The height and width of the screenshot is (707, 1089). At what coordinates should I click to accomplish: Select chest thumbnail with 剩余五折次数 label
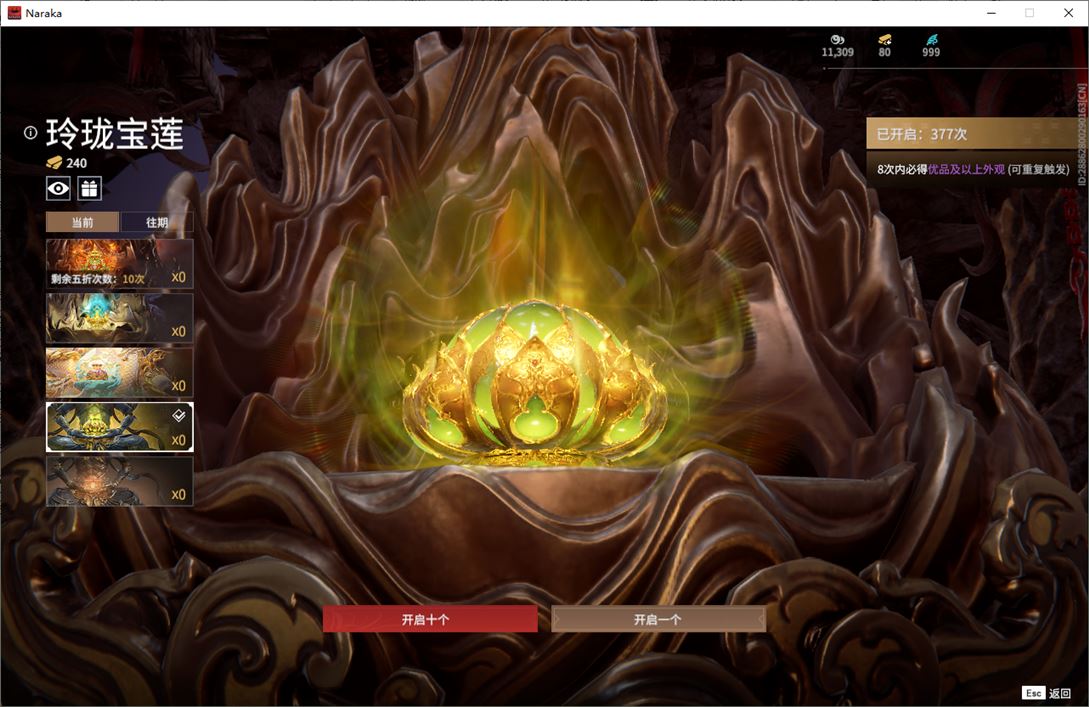119,263
